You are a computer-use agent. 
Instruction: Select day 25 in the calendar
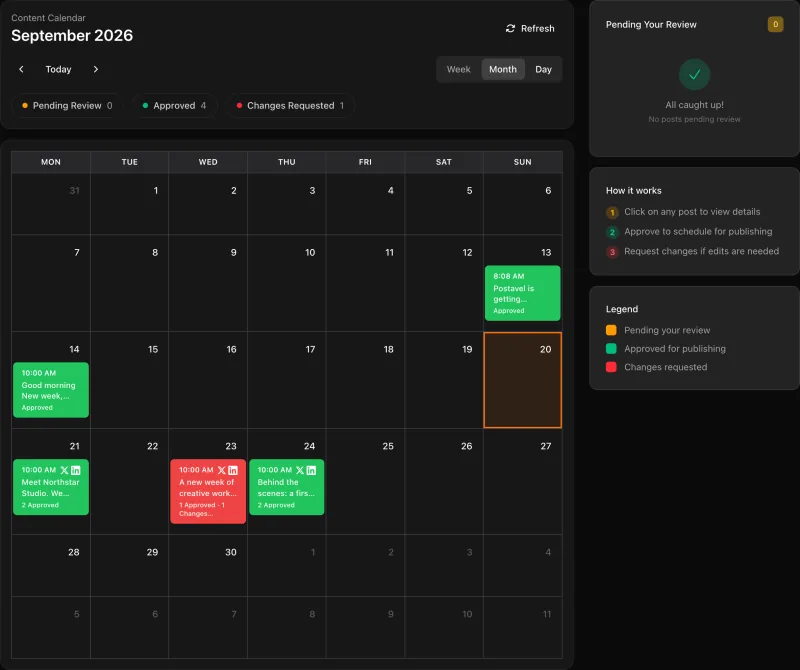365,482
